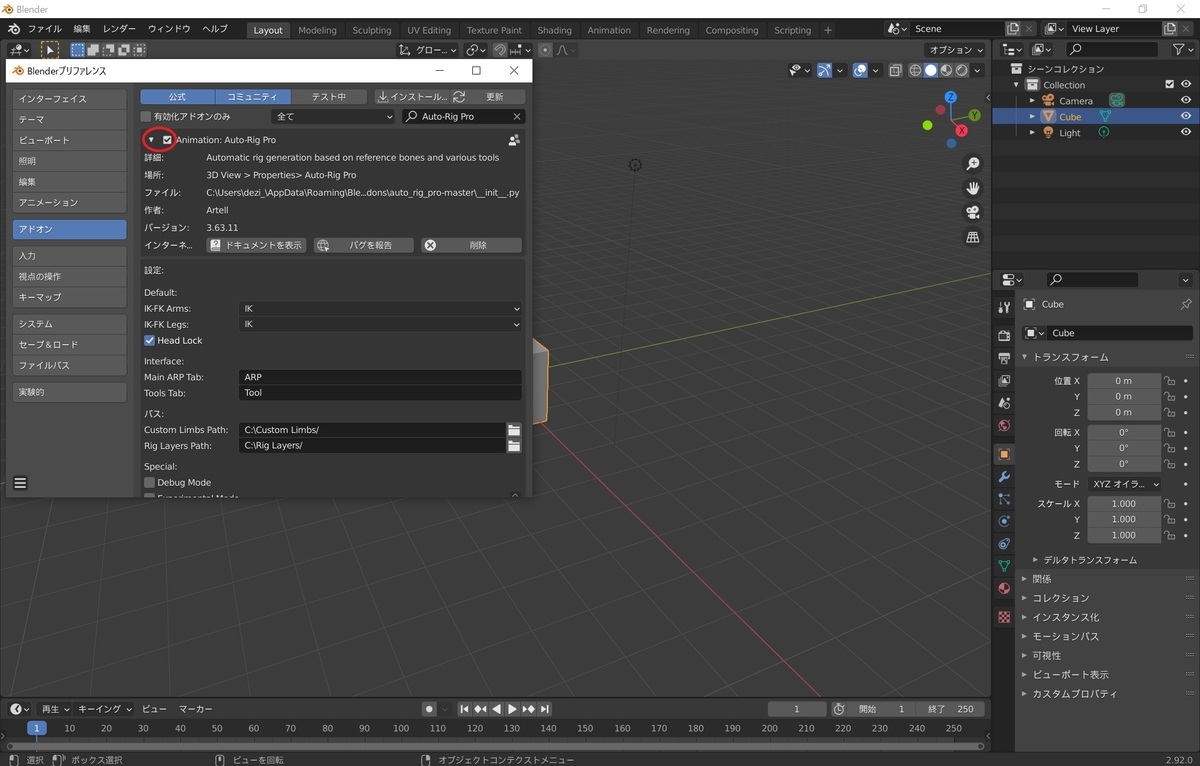Screen dimensions: 1200x766
Task: Open the rotation mode XYZ オイラー dropdown
Action: pyautogui.click(x=1125, y=484)
